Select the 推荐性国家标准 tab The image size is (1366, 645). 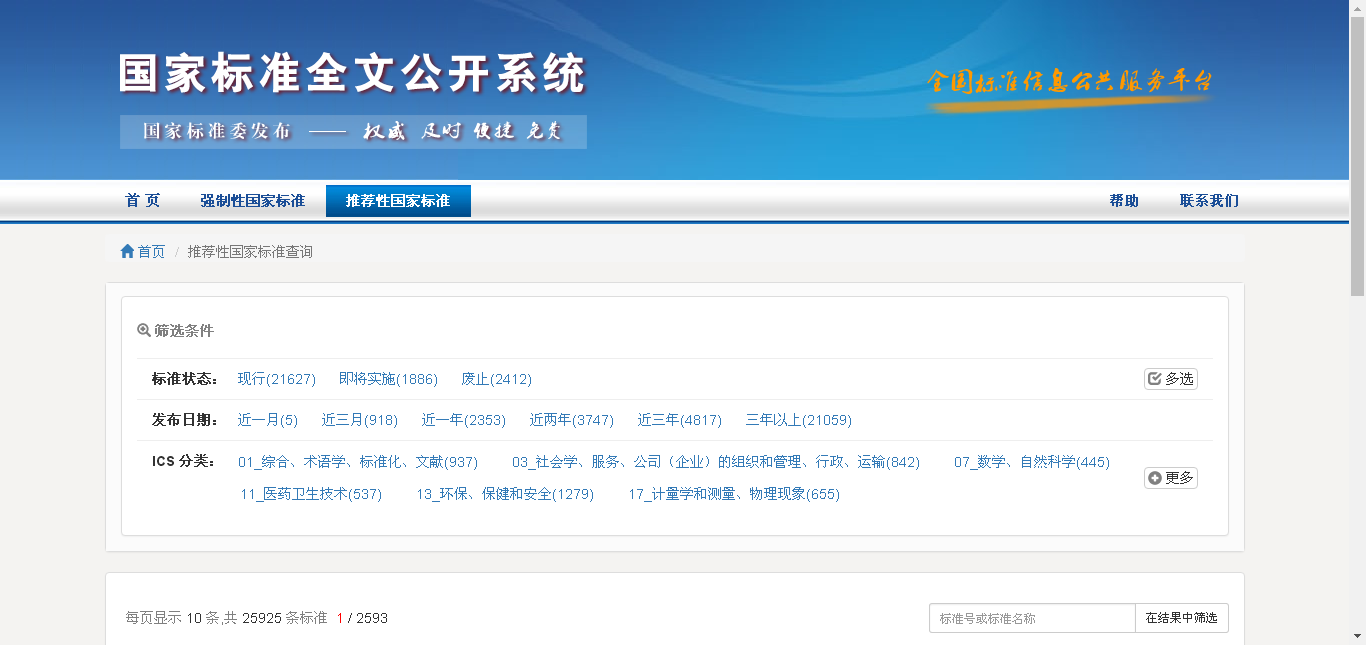pyautogui.click(x=398, y=200)
